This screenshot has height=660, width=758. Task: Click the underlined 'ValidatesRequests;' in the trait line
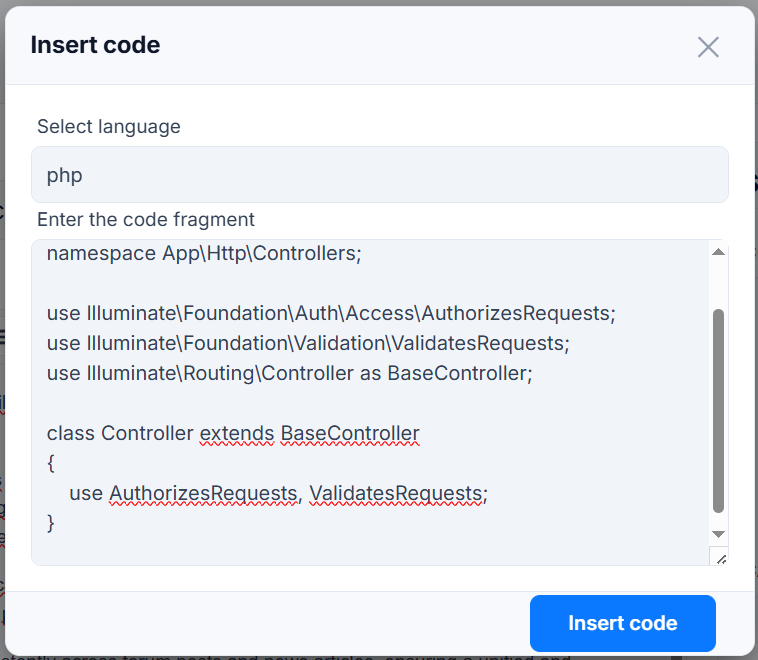[398, 493]
